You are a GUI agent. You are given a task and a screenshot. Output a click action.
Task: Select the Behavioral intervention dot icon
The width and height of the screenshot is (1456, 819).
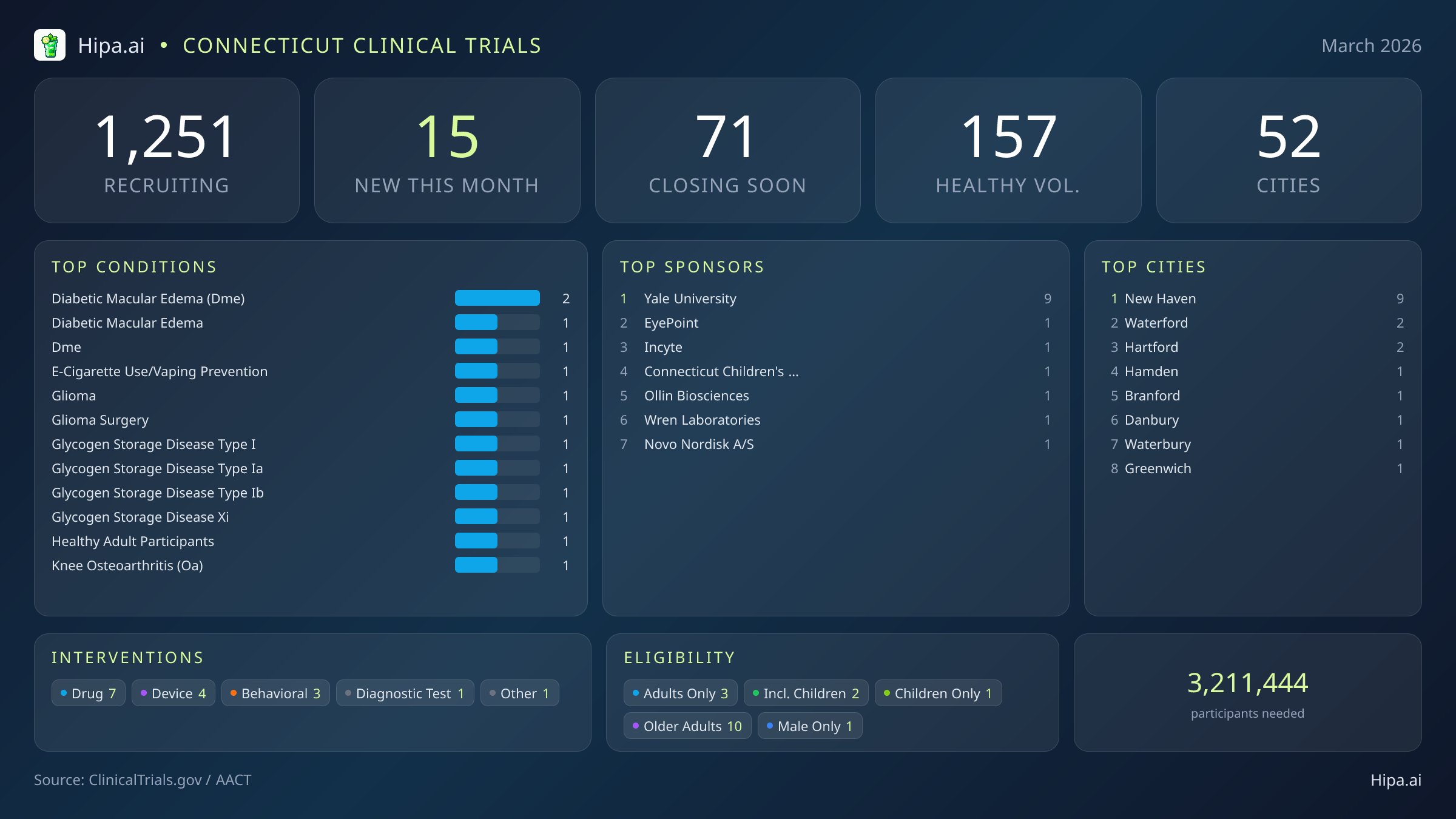coord(234,693)
